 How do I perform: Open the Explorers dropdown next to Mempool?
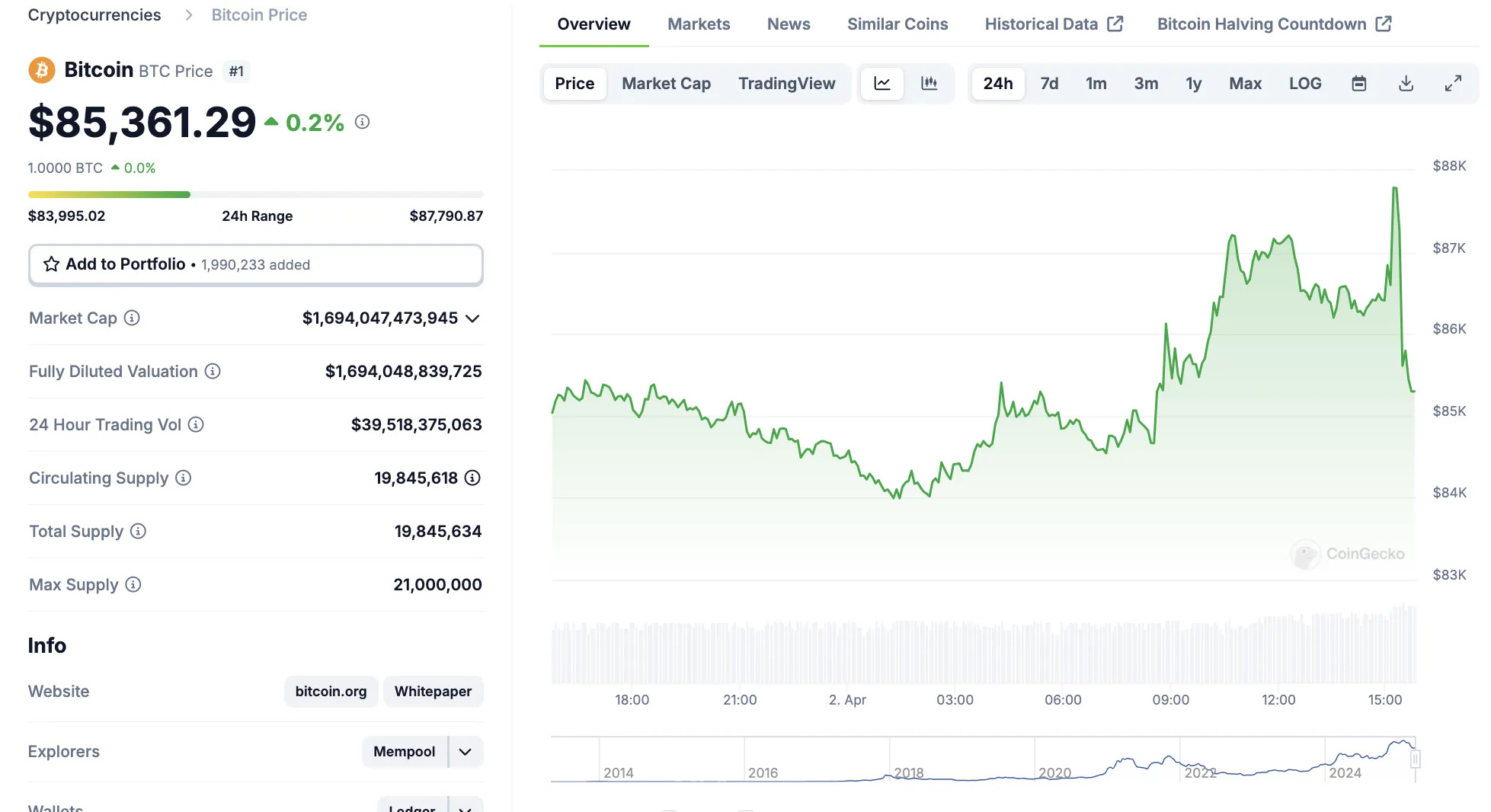[462, 751]
